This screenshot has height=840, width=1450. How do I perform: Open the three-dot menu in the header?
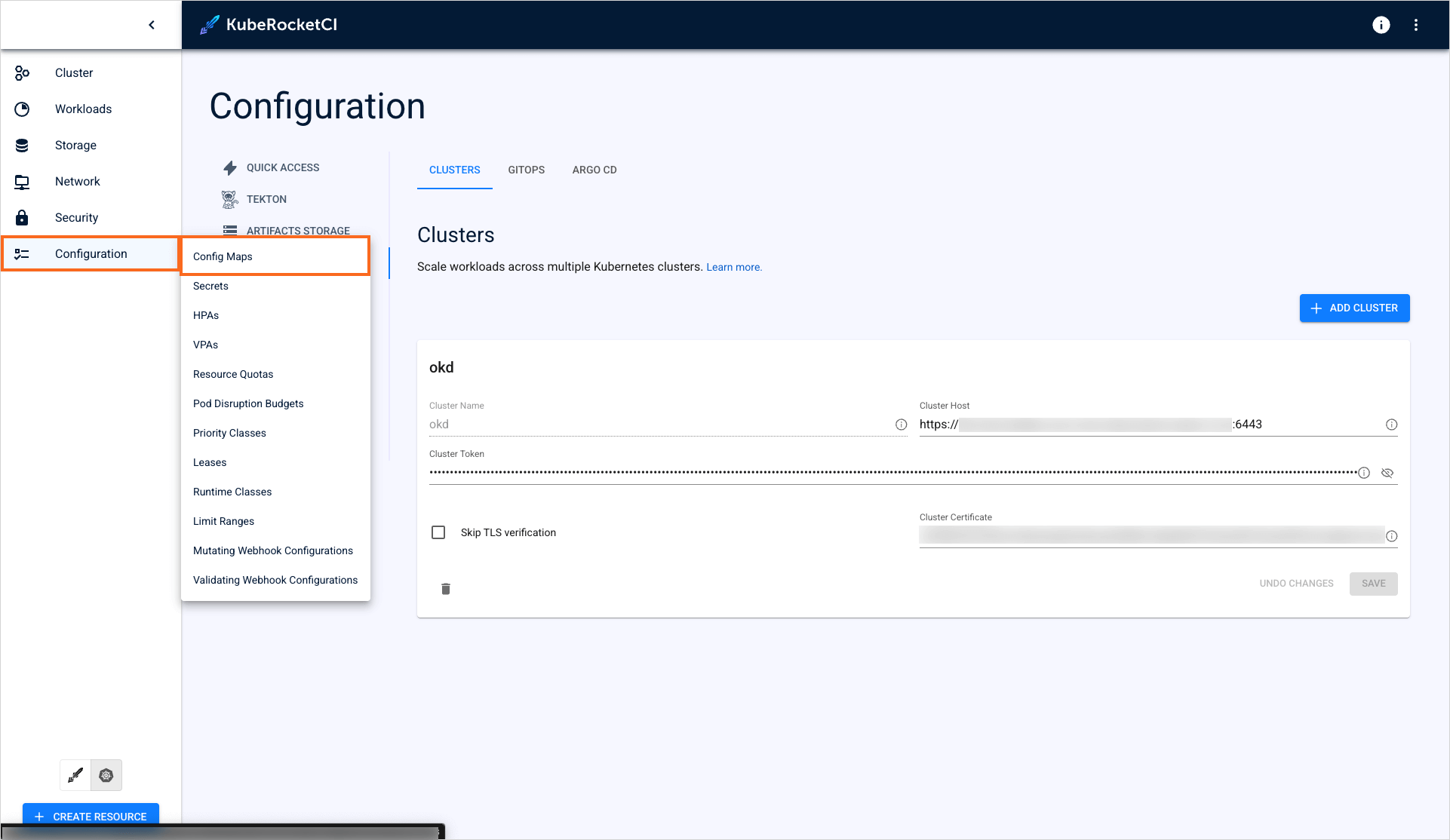1416,25
